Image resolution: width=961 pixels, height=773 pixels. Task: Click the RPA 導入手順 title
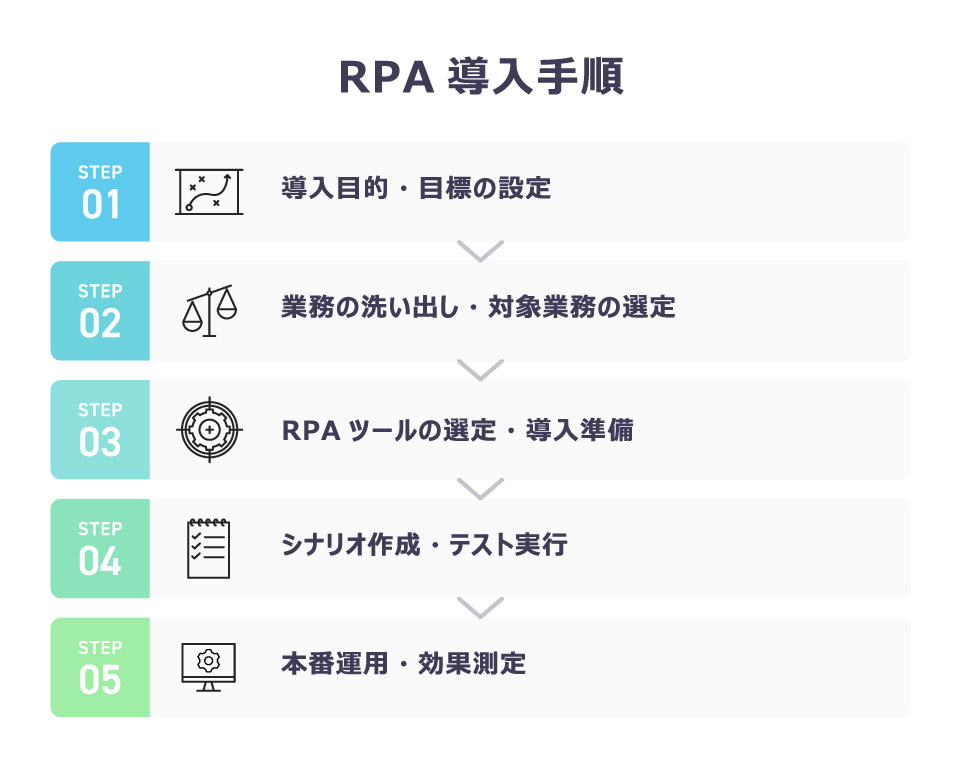pos(480,77)
